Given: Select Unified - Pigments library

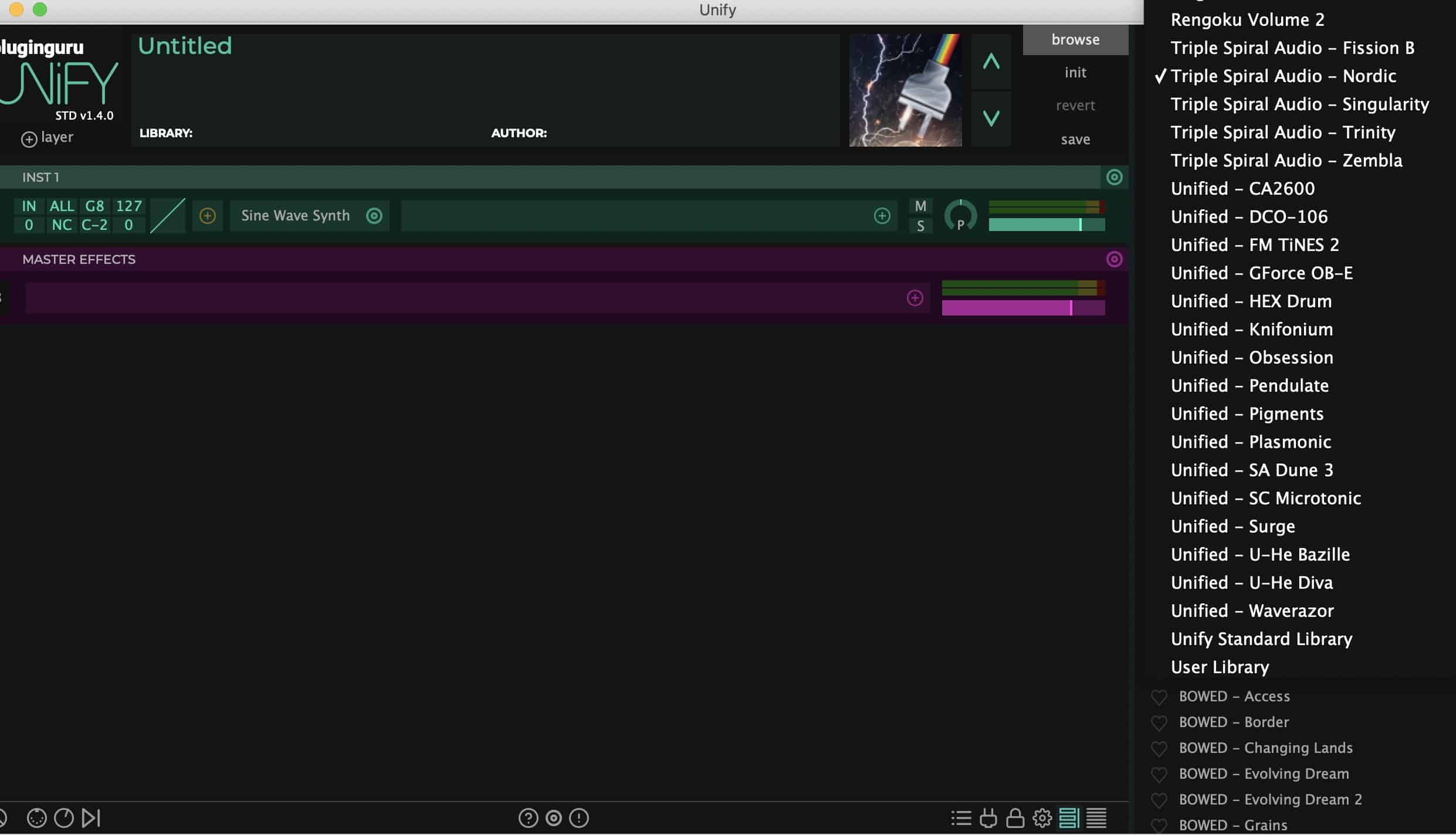Looking at the screenshot, I should click(x=1247, y=414).
